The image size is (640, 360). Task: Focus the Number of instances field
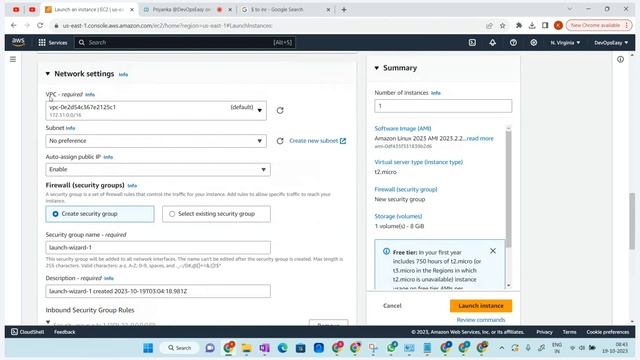pyautogui.click(x=443, y=106)
